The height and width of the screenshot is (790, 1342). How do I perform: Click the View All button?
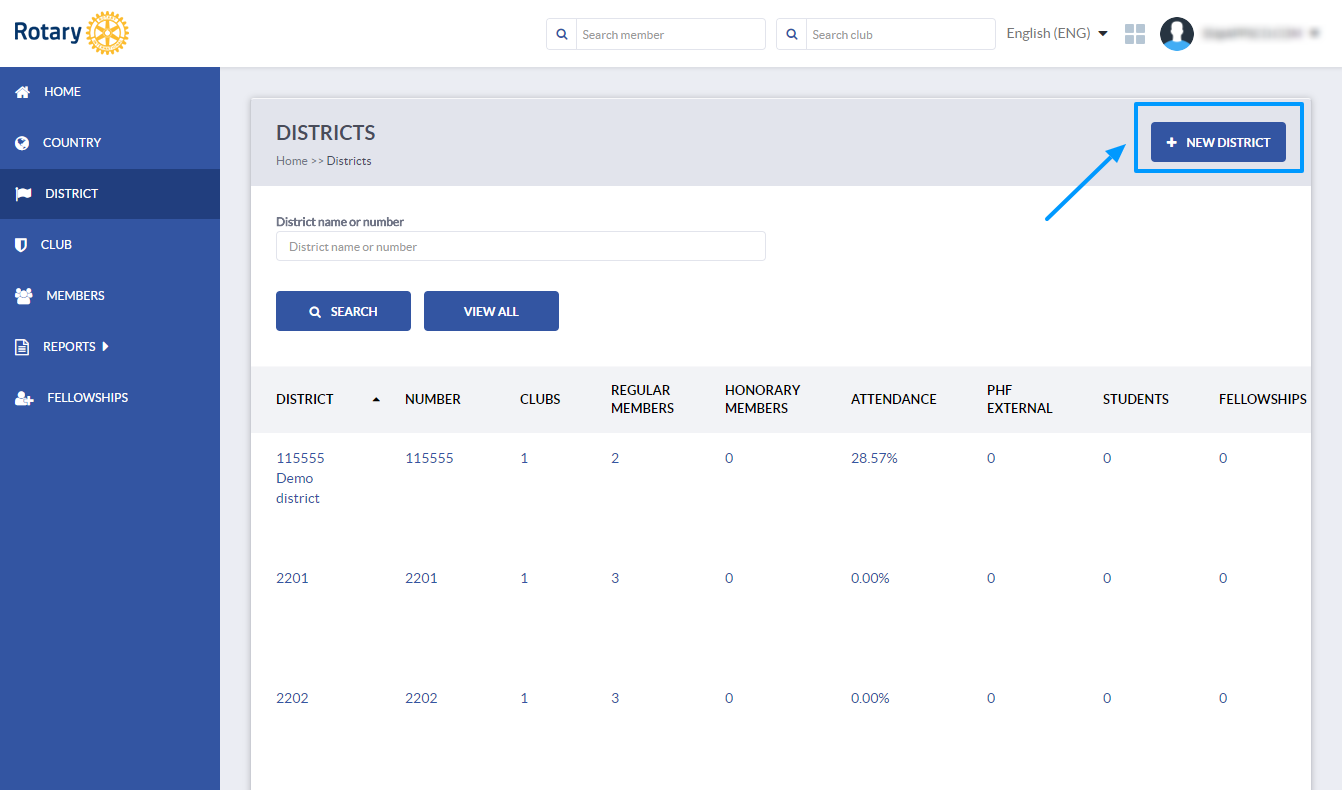pos(491,311)
